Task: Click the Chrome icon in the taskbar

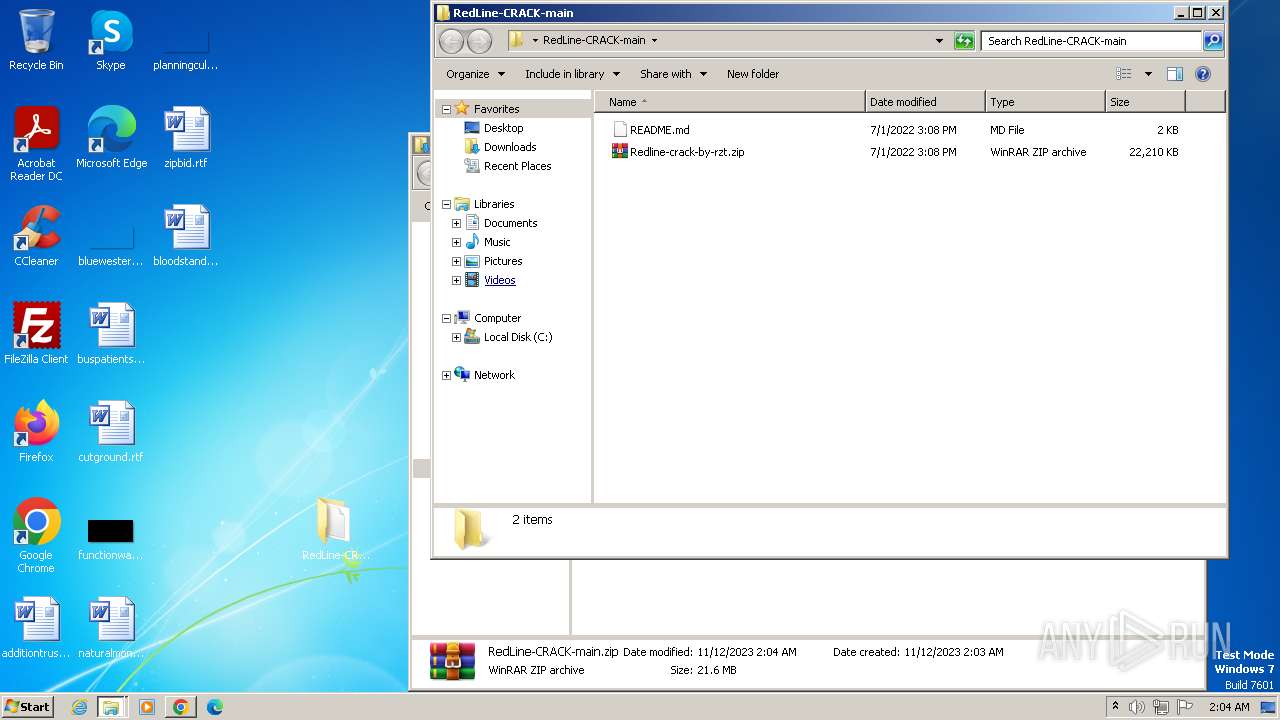Action: point(181,707)
